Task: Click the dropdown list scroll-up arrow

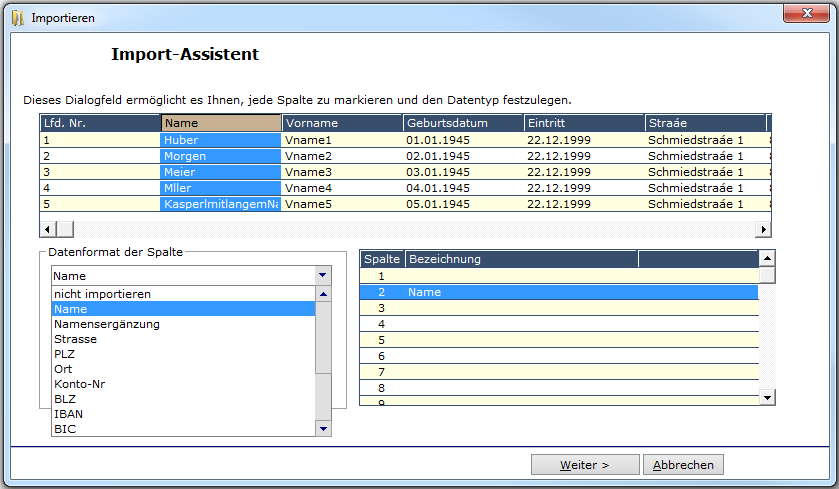Action: click(x=323, y=294)
